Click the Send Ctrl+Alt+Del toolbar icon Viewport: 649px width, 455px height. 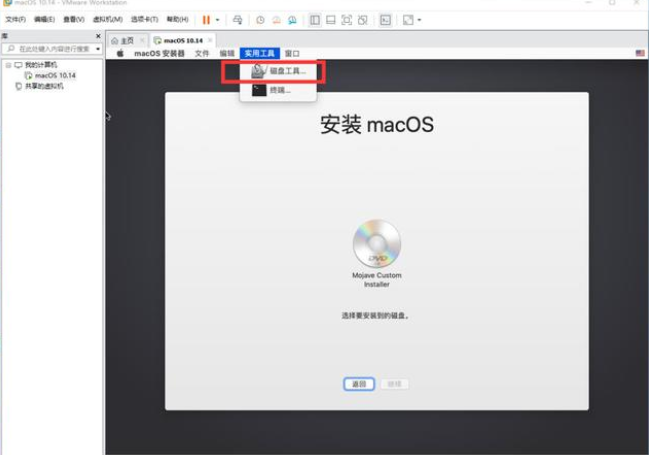[x=238, y=20]
